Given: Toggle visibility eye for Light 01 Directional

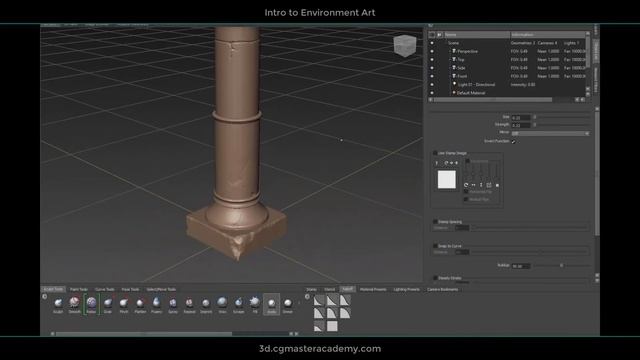Looking at the screenshot, I should [432, 84].
